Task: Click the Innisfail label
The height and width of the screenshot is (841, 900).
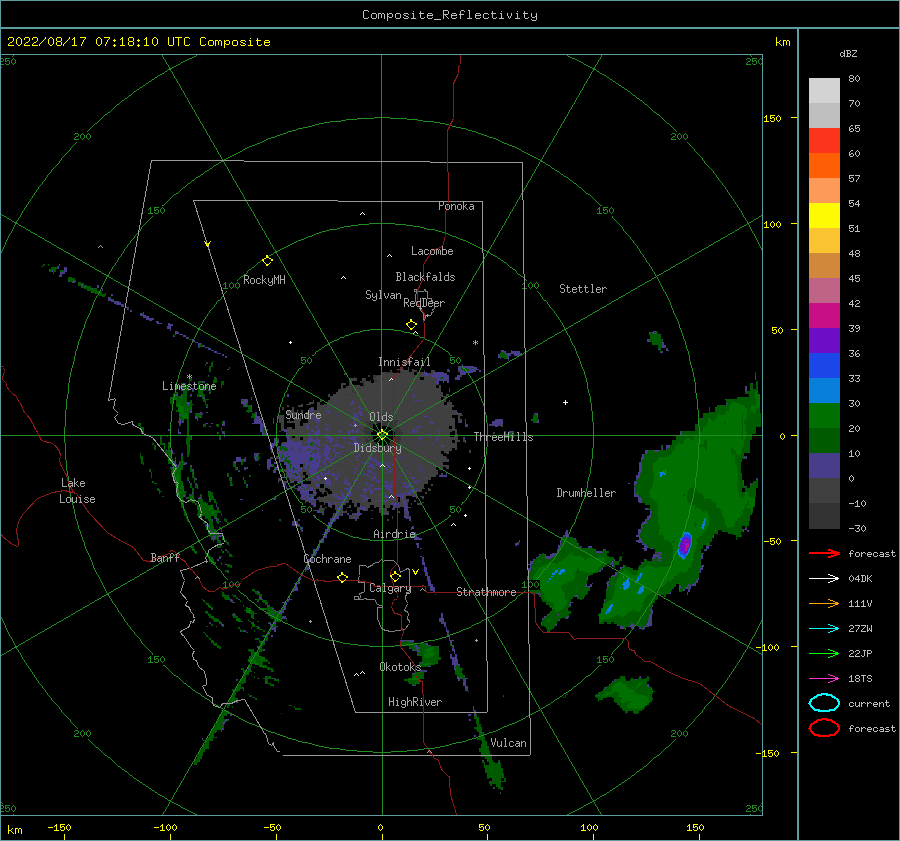Action: click(x=404, y=362)
